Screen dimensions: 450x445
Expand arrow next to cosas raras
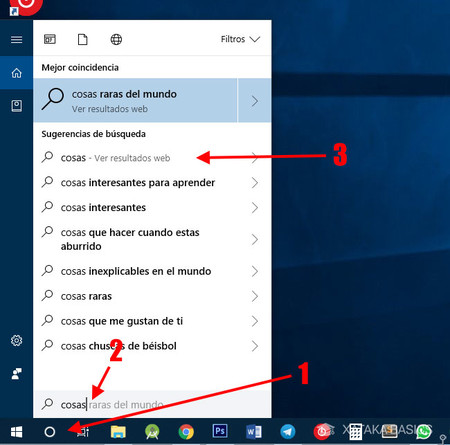pyautogui.click(x=255, y=296)
